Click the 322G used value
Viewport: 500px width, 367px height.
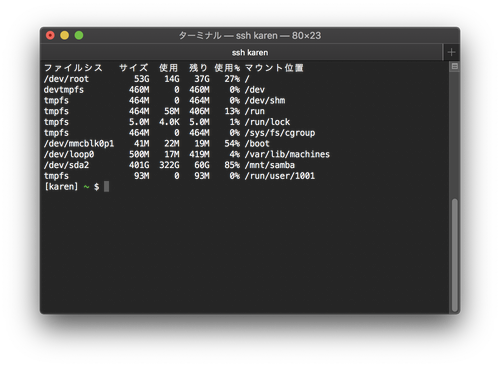coord(169,165)
